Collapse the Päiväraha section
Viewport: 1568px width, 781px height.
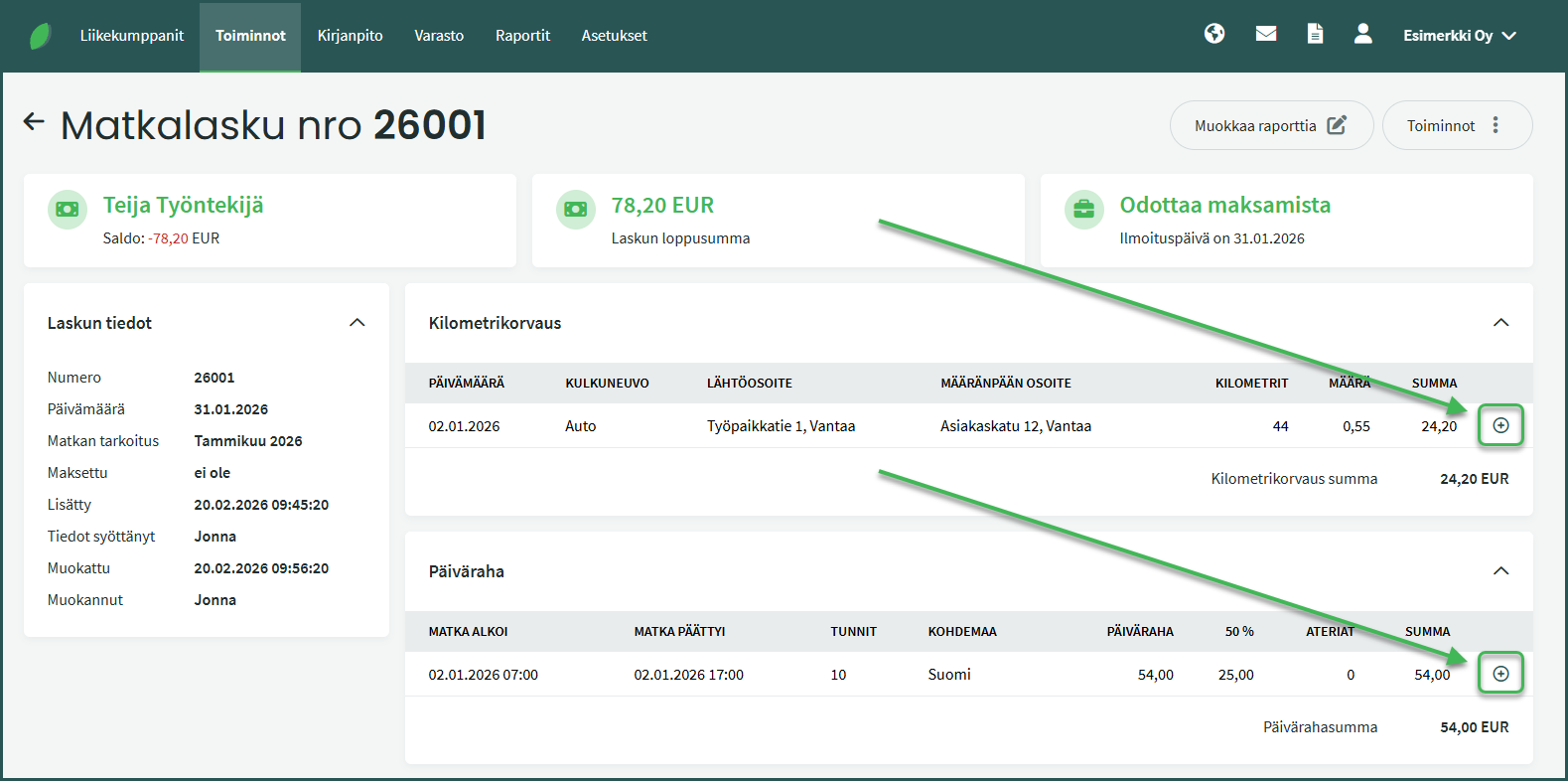pos(1500,571)
